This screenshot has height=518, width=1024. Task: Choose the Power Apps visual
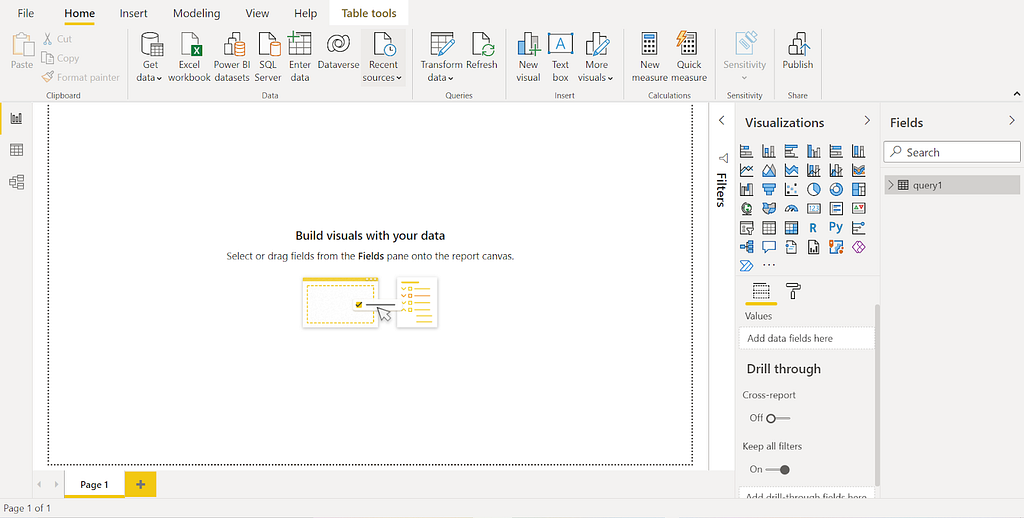pos(859,247)
